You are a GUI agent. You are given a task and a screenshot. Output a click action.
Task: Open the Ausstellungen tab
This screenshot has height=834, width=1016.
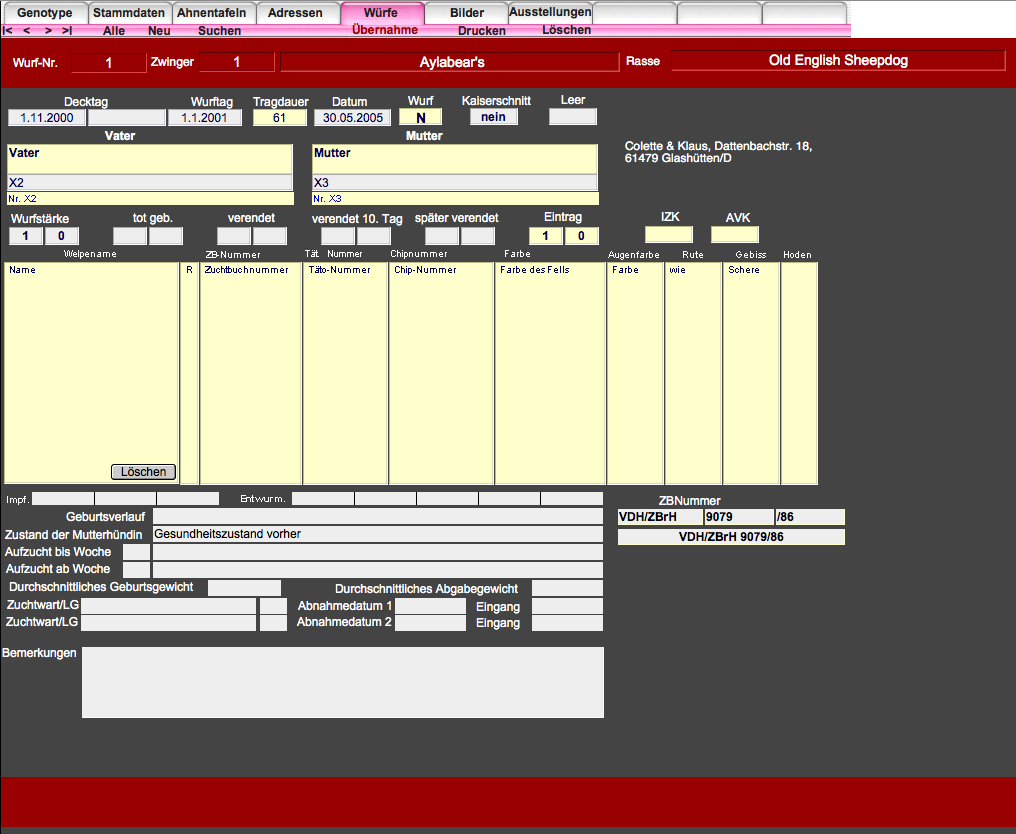[550, 12]
